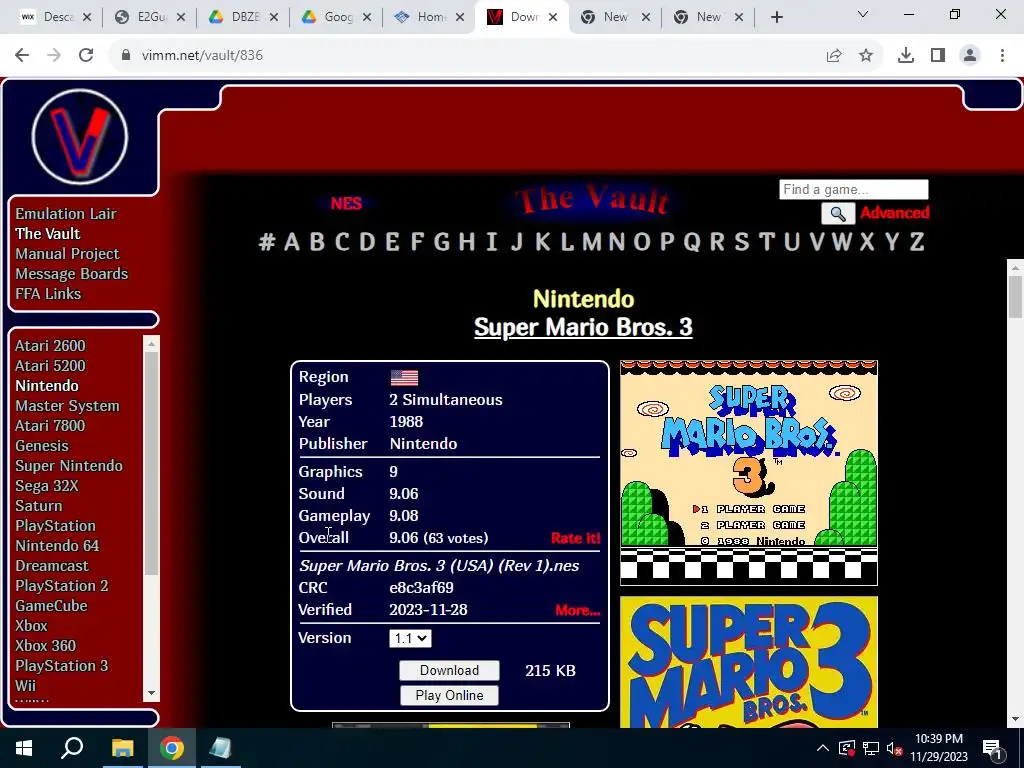Open Emulation Lair in sidebar
Image resolution: width=1024 pixels, height=768 pixels.
(66, 214)
